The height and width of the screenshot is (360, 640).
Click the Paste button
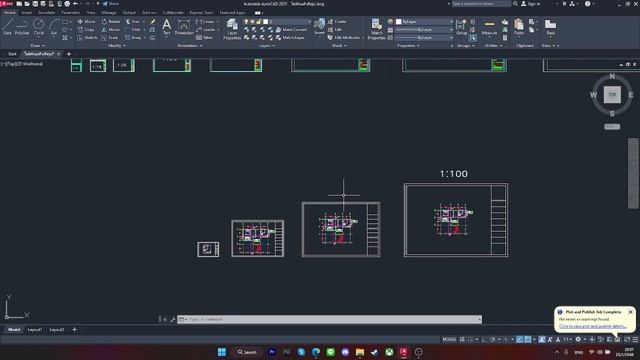519,27
